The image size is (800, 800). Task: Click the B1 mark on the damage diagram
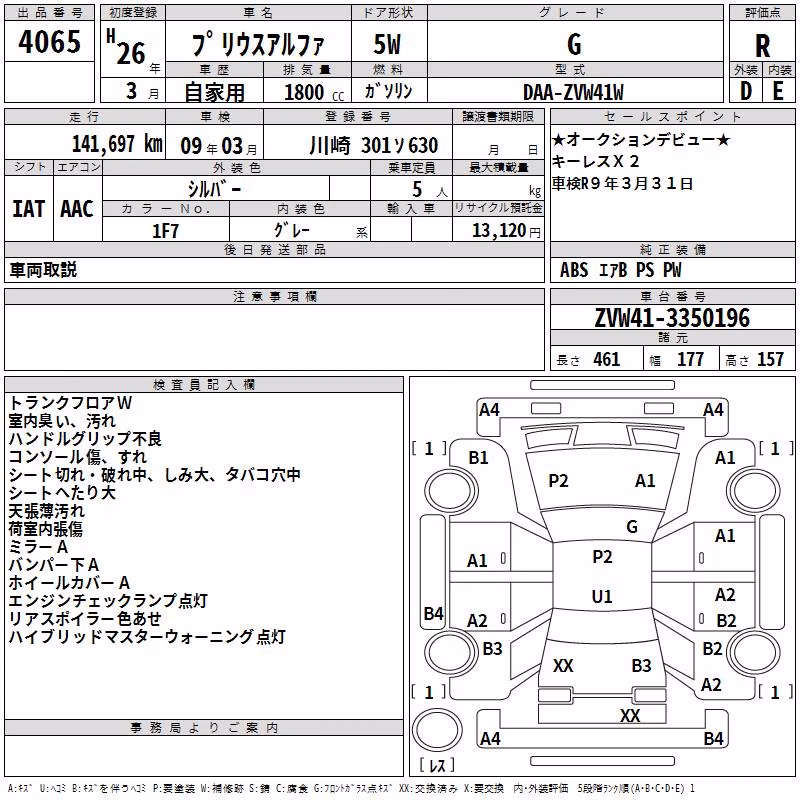point(478,458)
